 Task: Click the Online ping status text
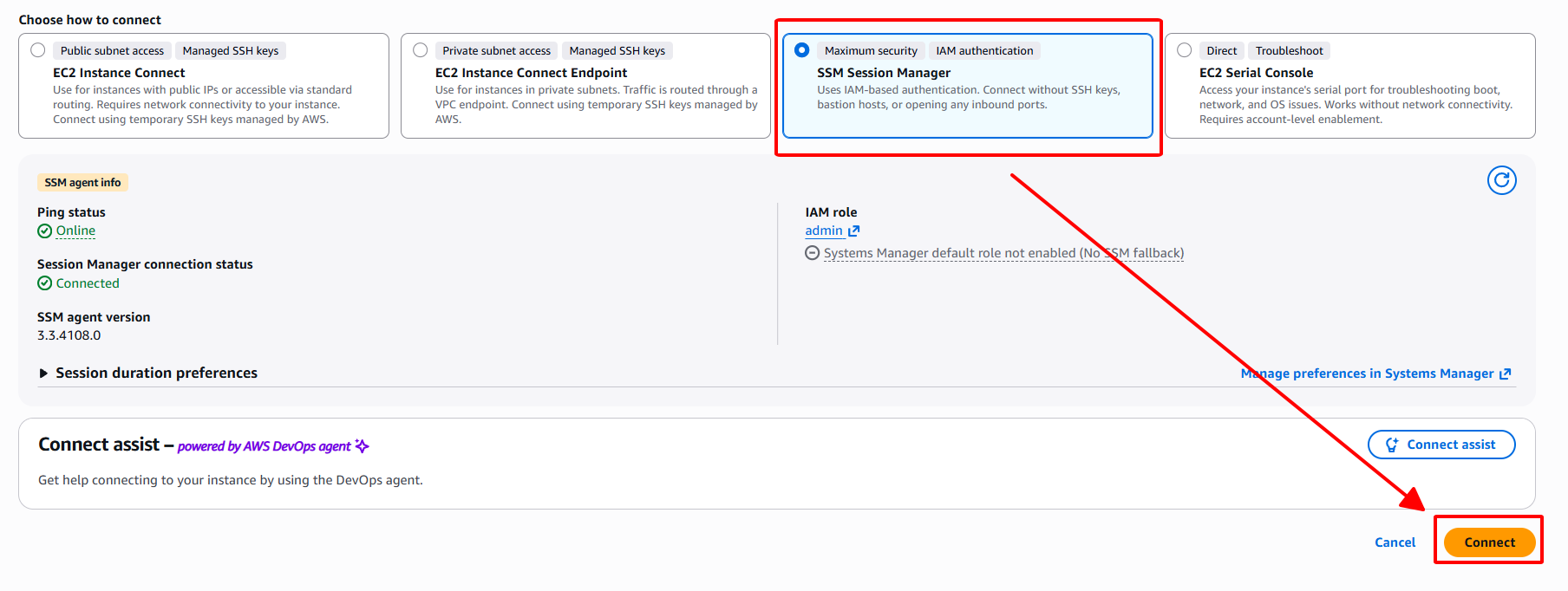75,231
